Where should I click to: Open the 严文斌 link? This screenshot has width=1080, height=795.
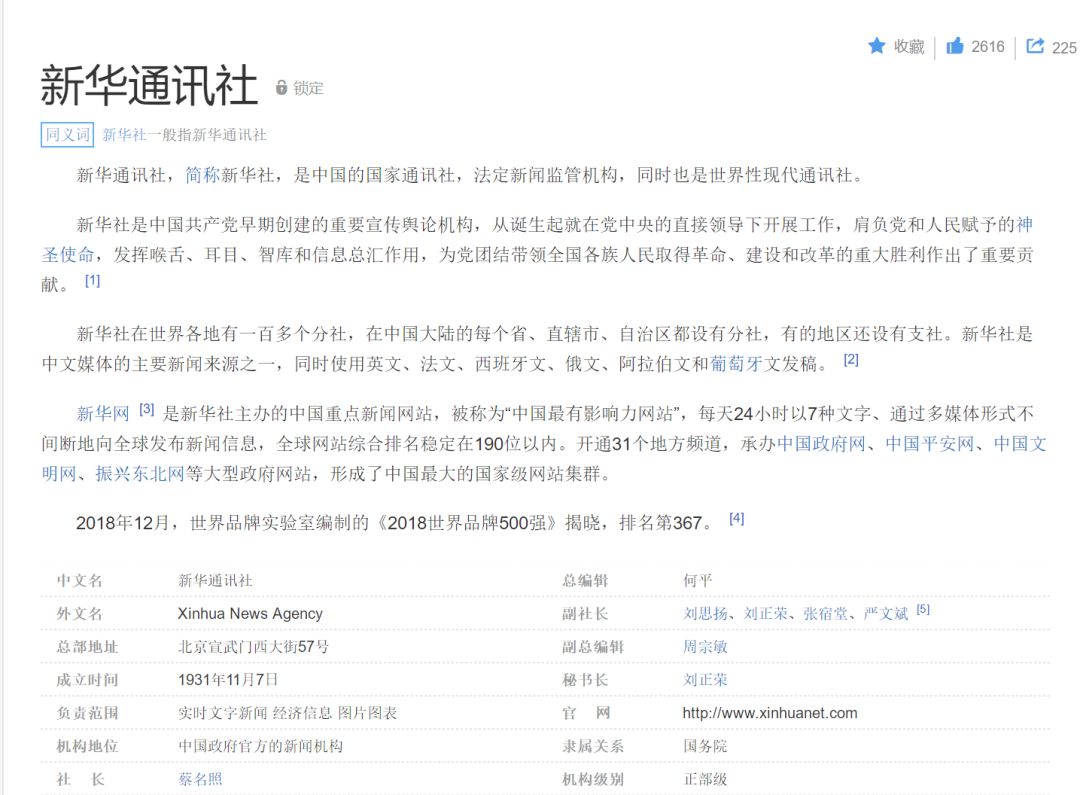coord(886,613)
